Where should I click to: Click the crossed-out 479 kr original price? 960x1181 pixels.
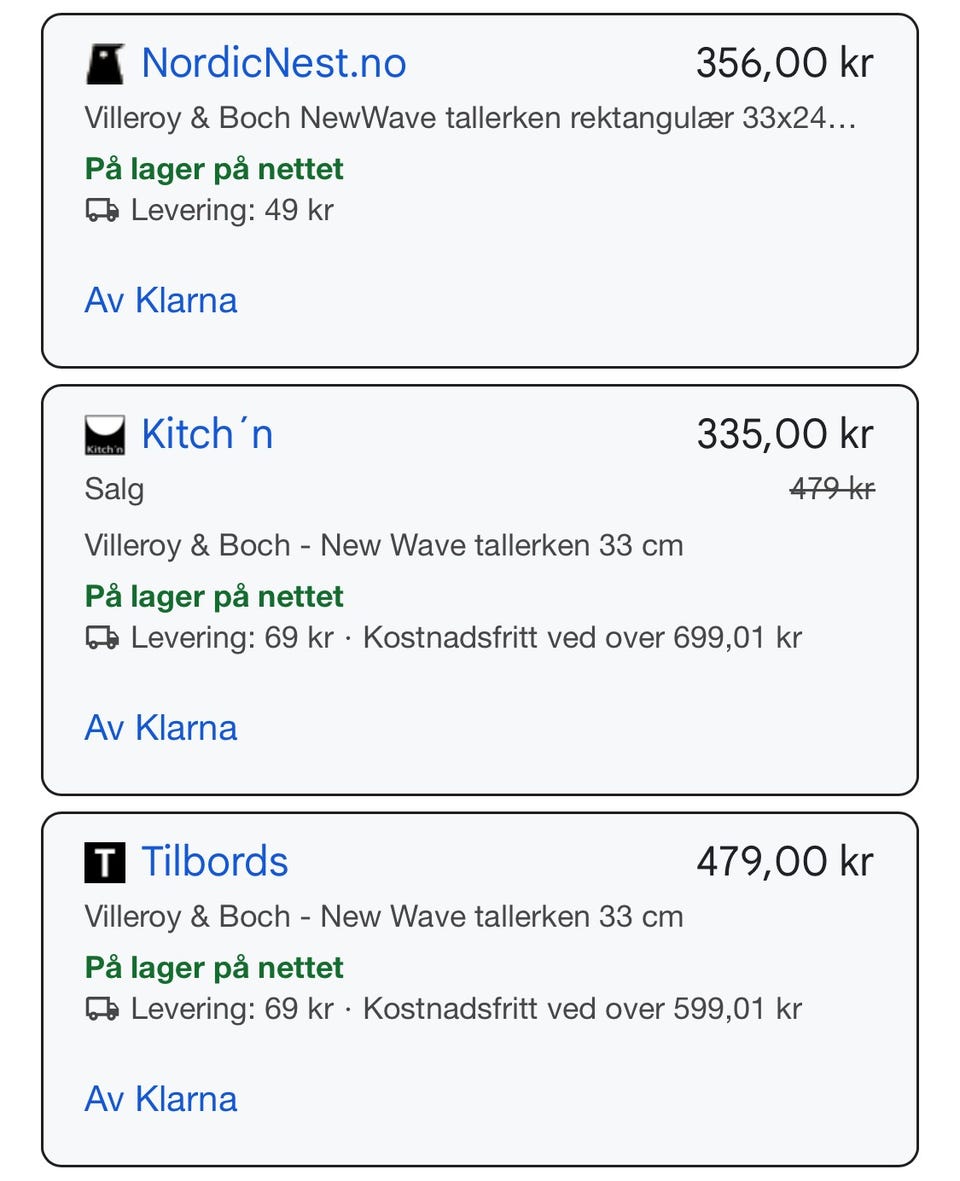831,490
